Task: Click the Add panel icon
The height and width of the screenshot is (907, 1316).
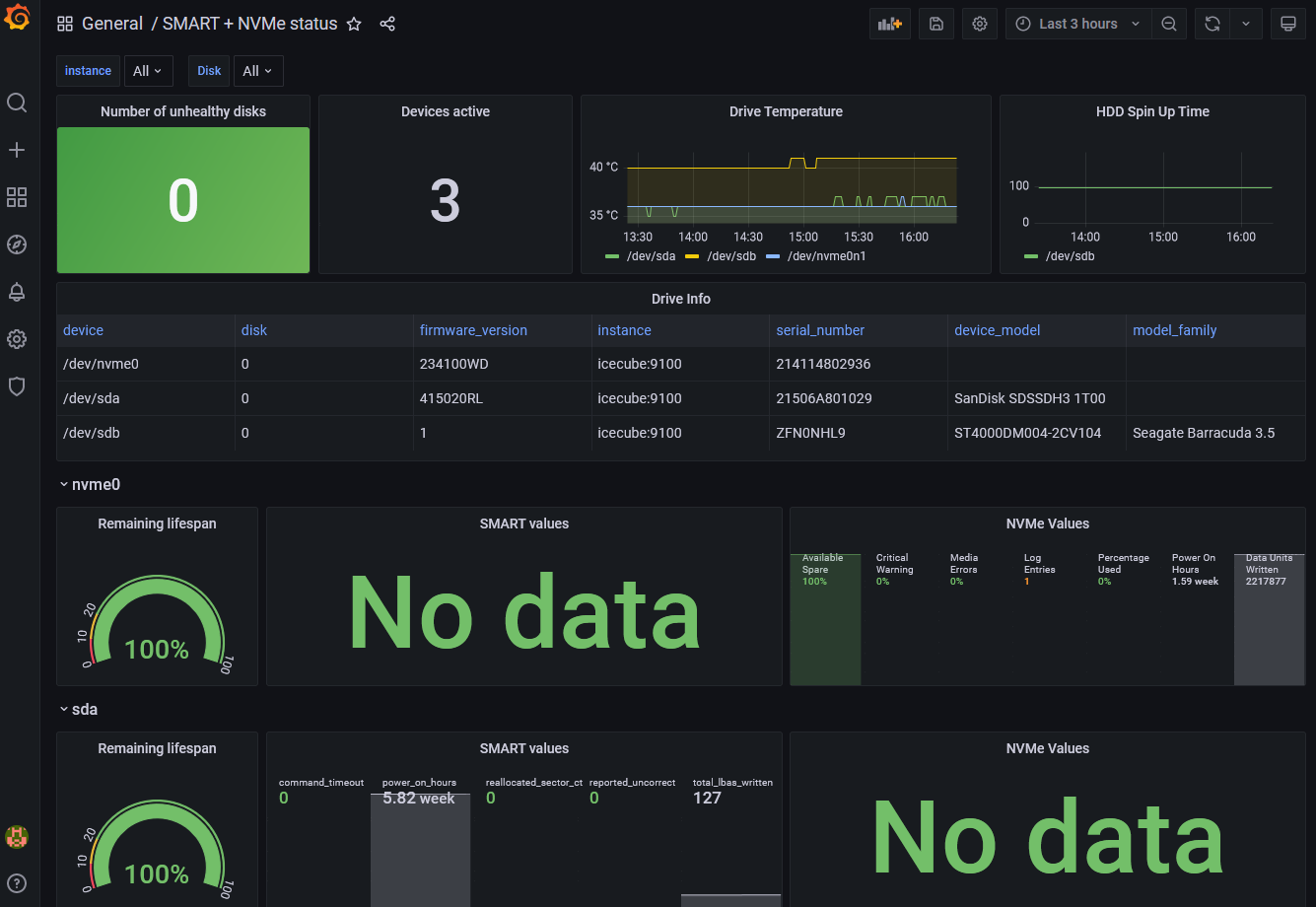Action: (890, 24)
